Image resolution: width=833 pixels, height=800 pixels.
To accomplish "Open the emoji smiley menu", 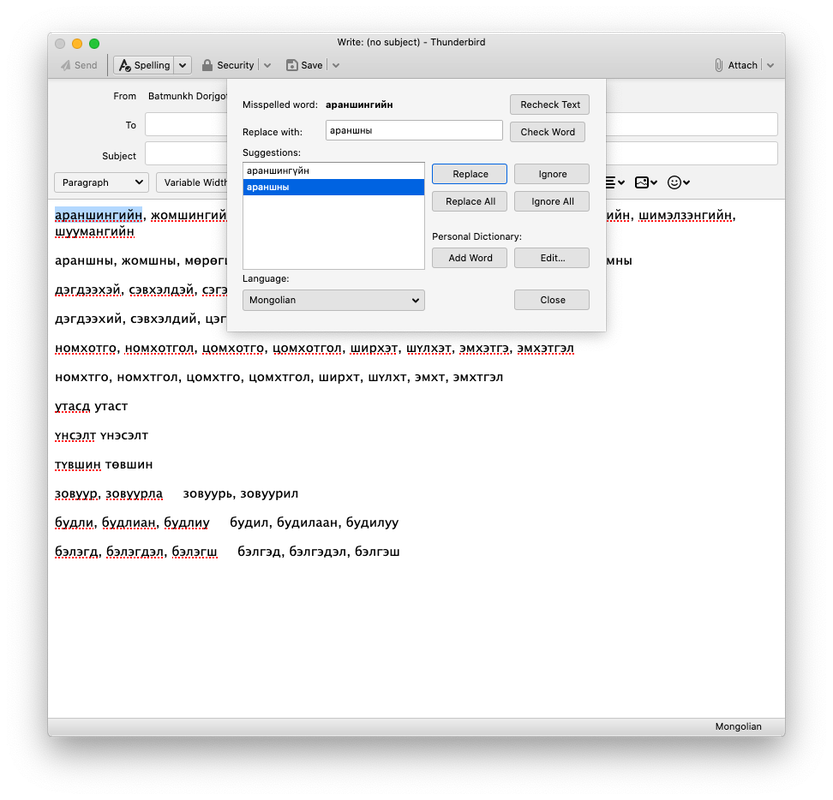I will tap(678, 182).
